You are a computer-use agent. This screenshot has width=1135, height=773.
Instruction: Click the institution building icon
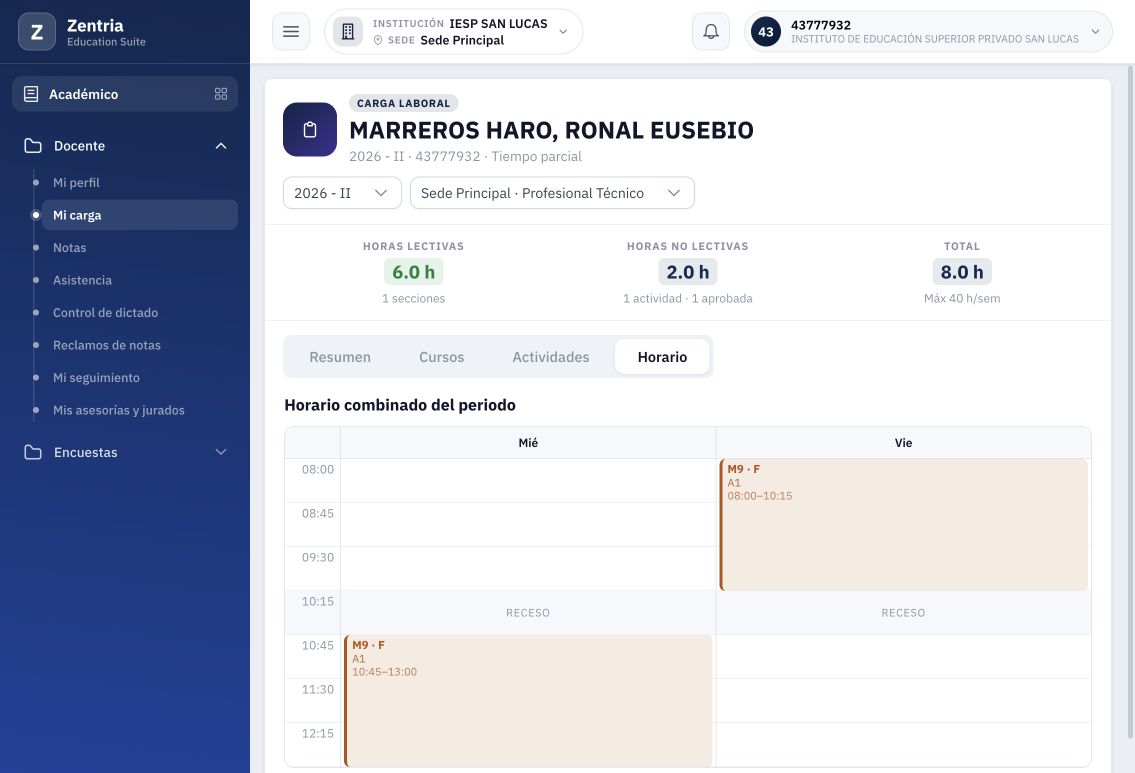tap(347, 32)
